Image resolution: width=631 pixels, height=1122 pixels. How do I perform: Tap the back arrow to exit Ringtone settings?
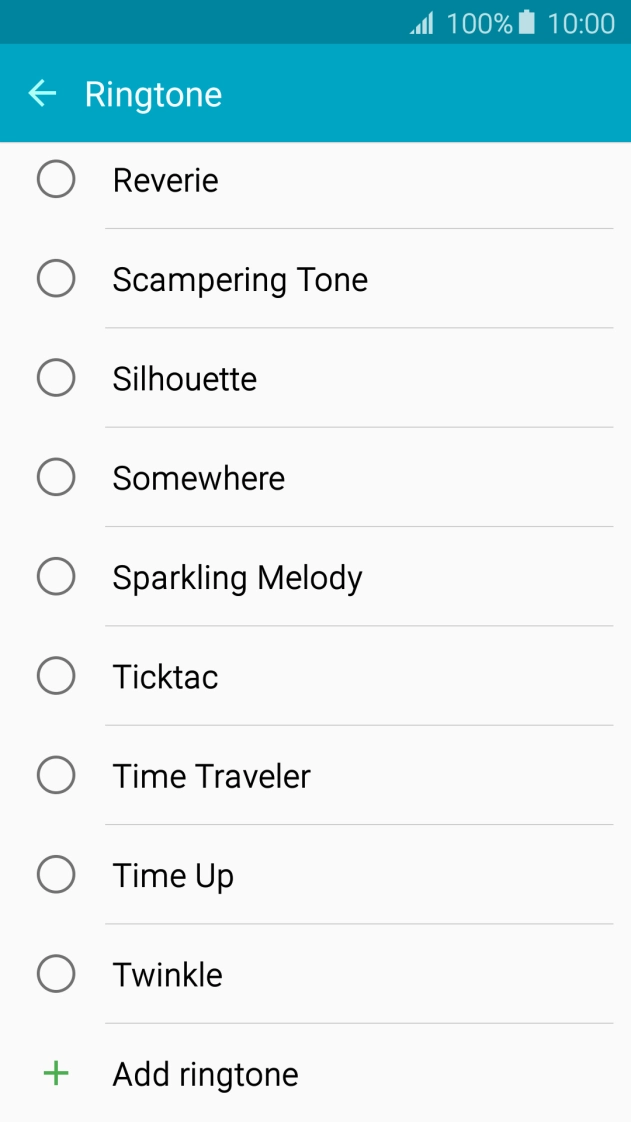[42, 93]
